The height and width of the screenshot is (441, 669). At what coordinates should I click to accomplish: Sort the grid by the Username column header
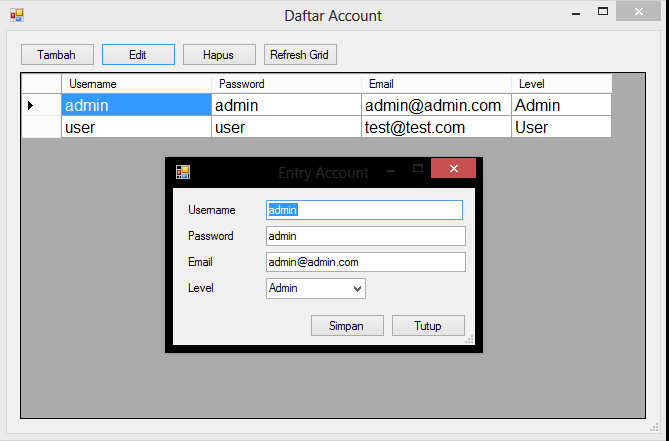click(136, 84)
